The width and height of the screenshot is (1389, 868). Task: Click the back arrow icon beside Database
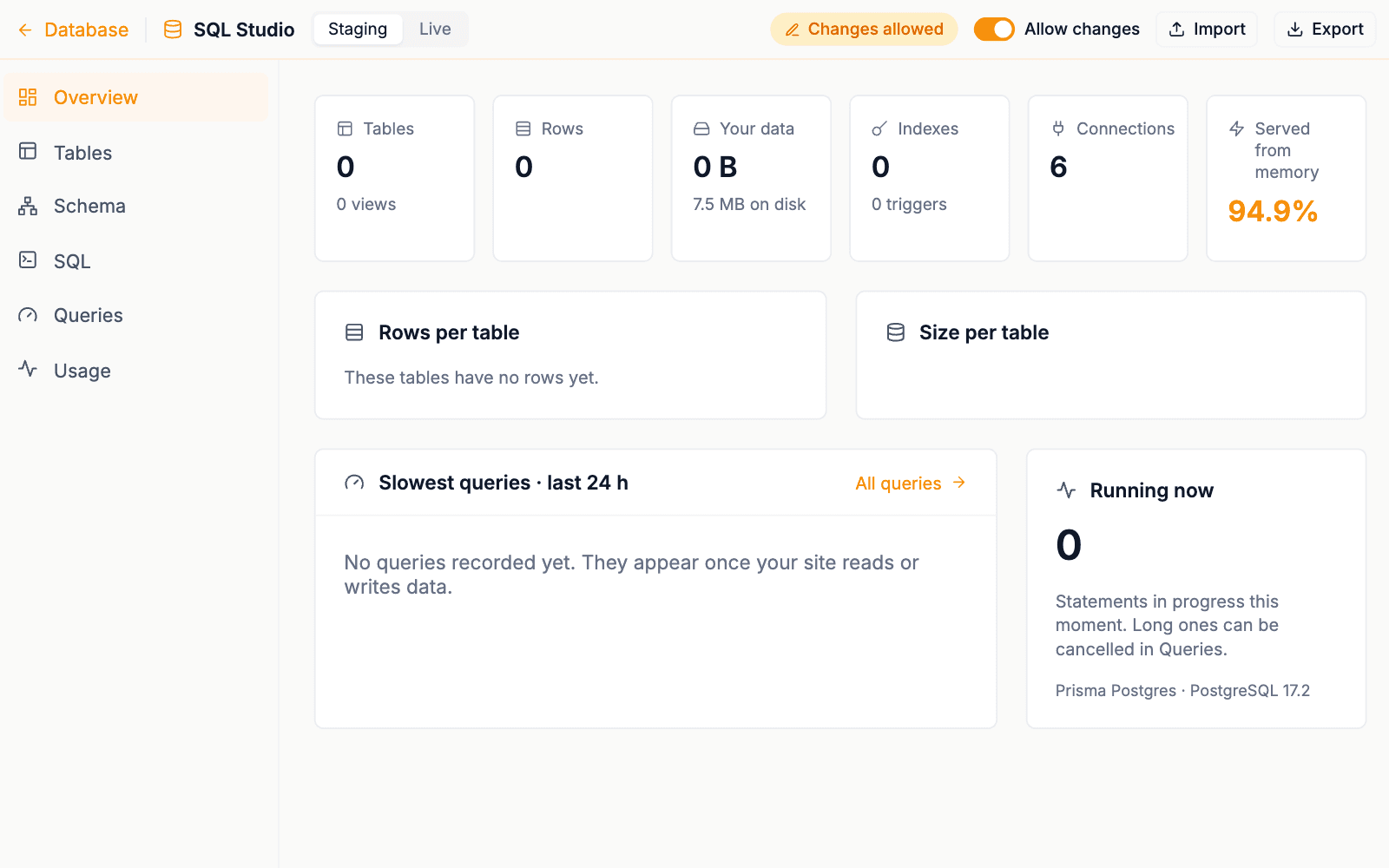click(x=25, y=30)
